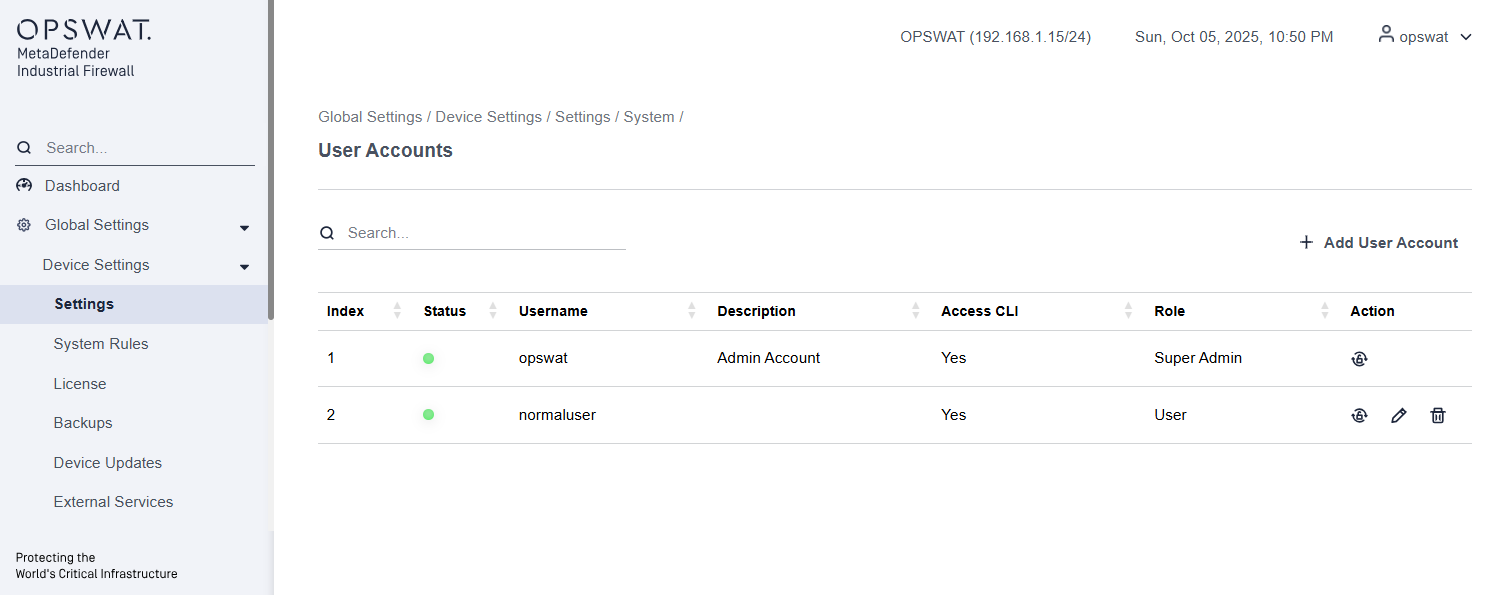The image size is (1486, 595).
Task: Click the sidebar vertical scrollbar
Action: [270, 160]
